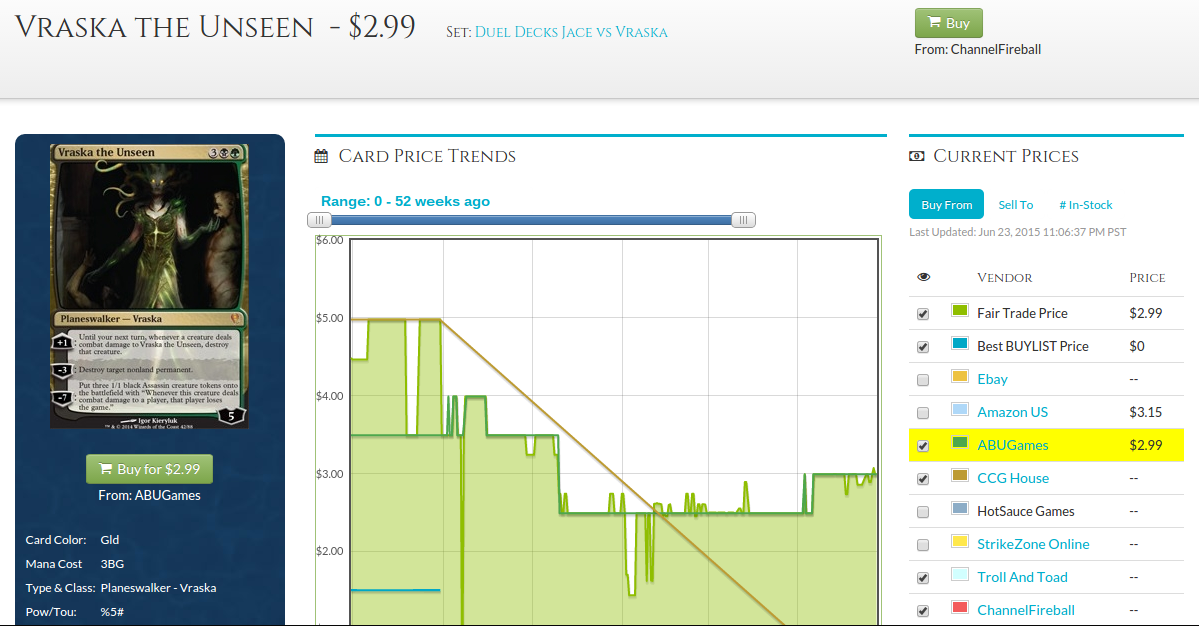This screenshot has height=626, width=1199.
Task: Click the Price column header
Action: [1147, 277]
